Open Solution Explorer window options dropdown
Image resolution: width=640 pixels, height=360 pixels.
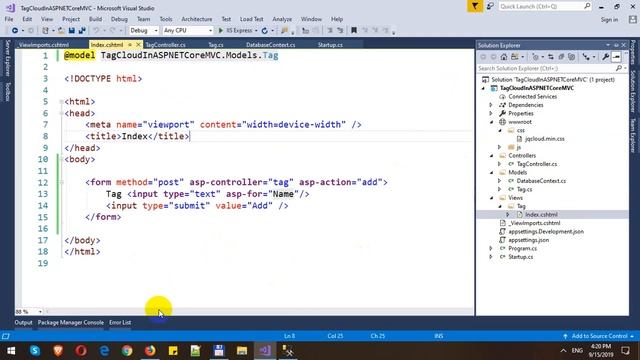pyautogui.click(x=608, y=45)
